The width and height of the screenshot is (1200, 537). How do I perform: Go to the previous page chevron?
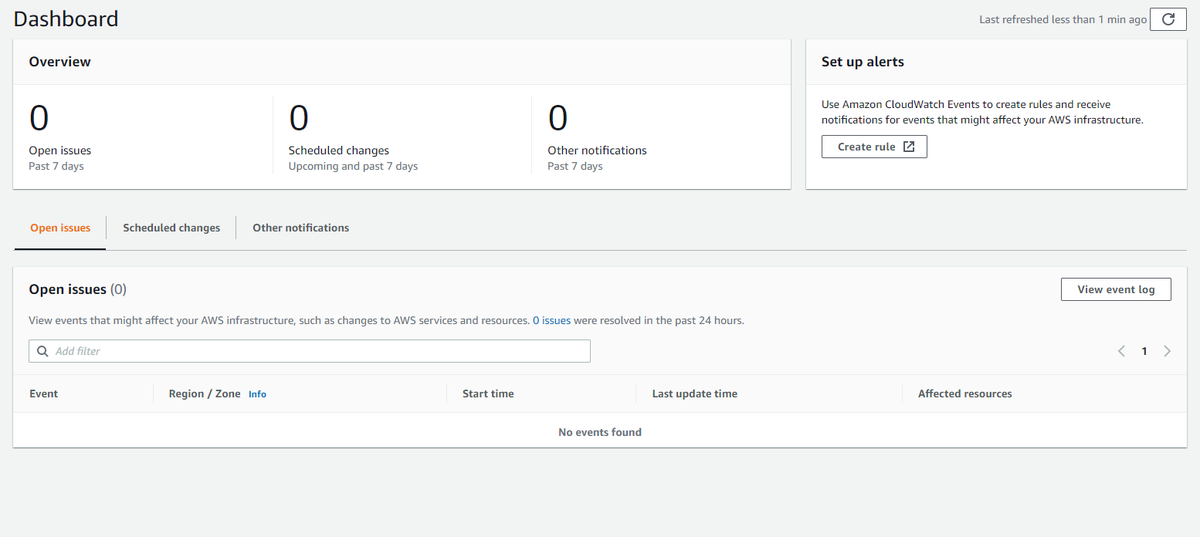[1121, 351]
